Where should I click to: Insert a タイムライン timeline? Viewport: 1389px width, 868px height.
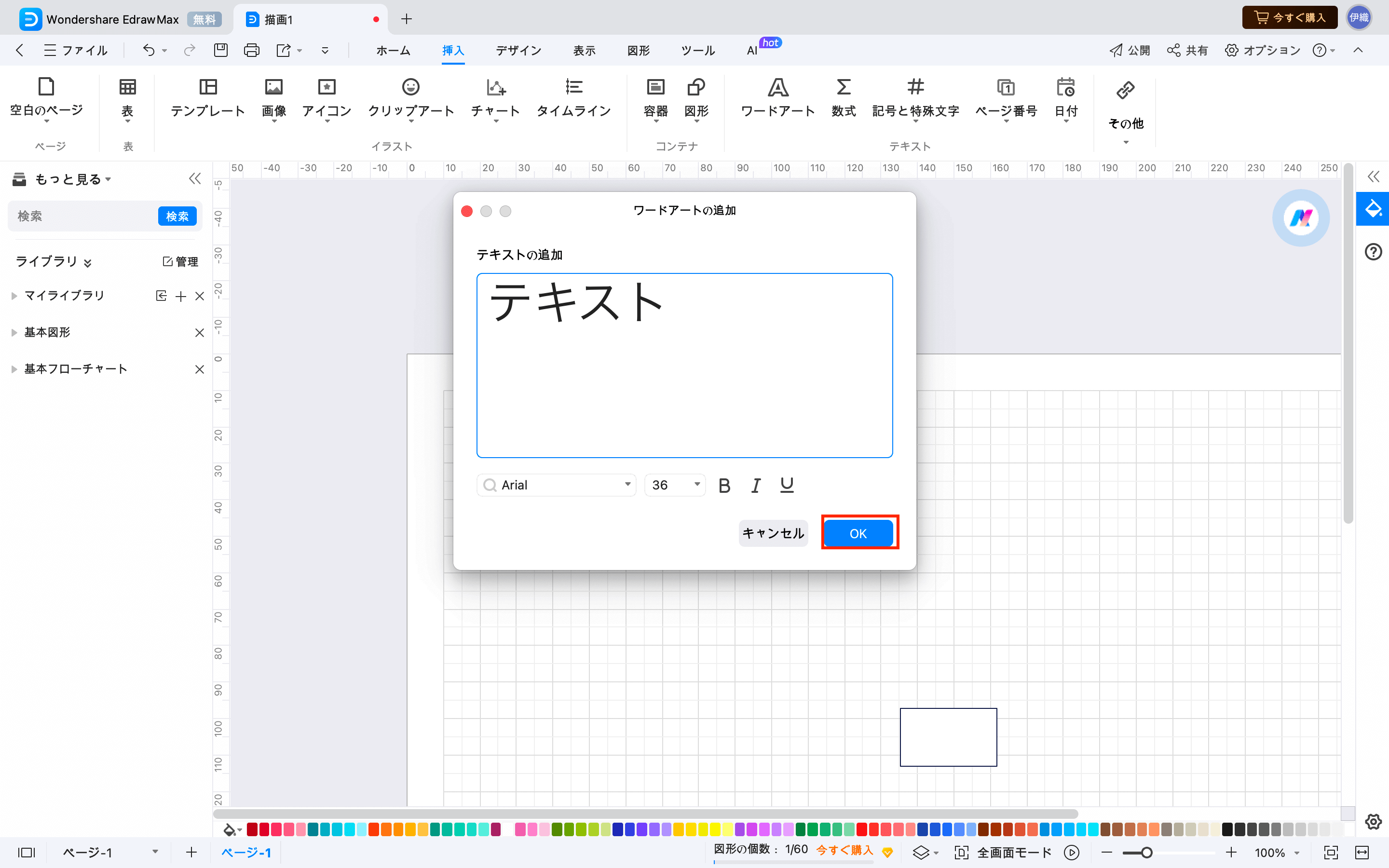(x=573, y=98)
